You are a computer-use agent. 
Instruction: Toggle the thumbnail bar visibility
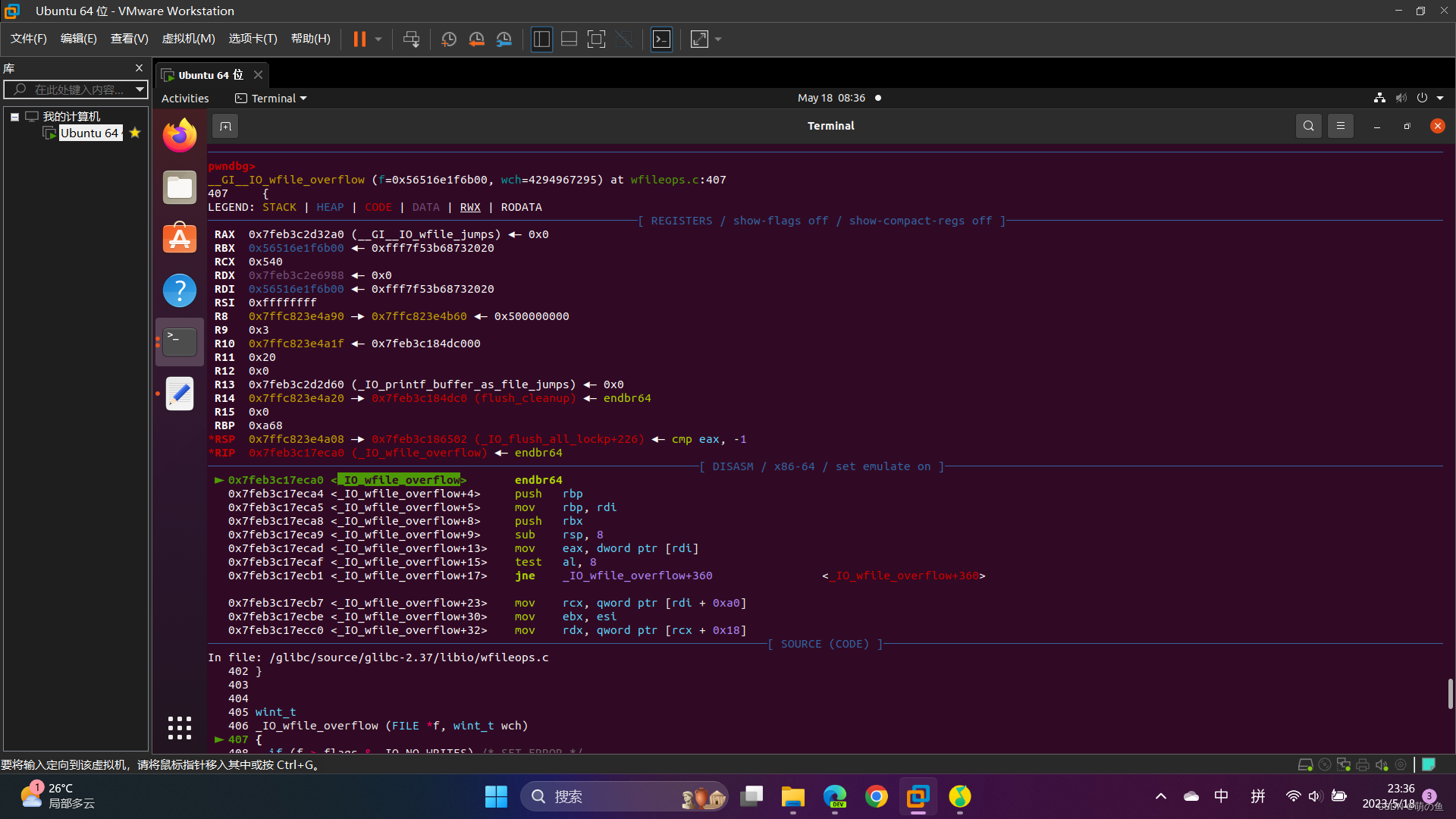pyautogui.click(x=569, y=39)
